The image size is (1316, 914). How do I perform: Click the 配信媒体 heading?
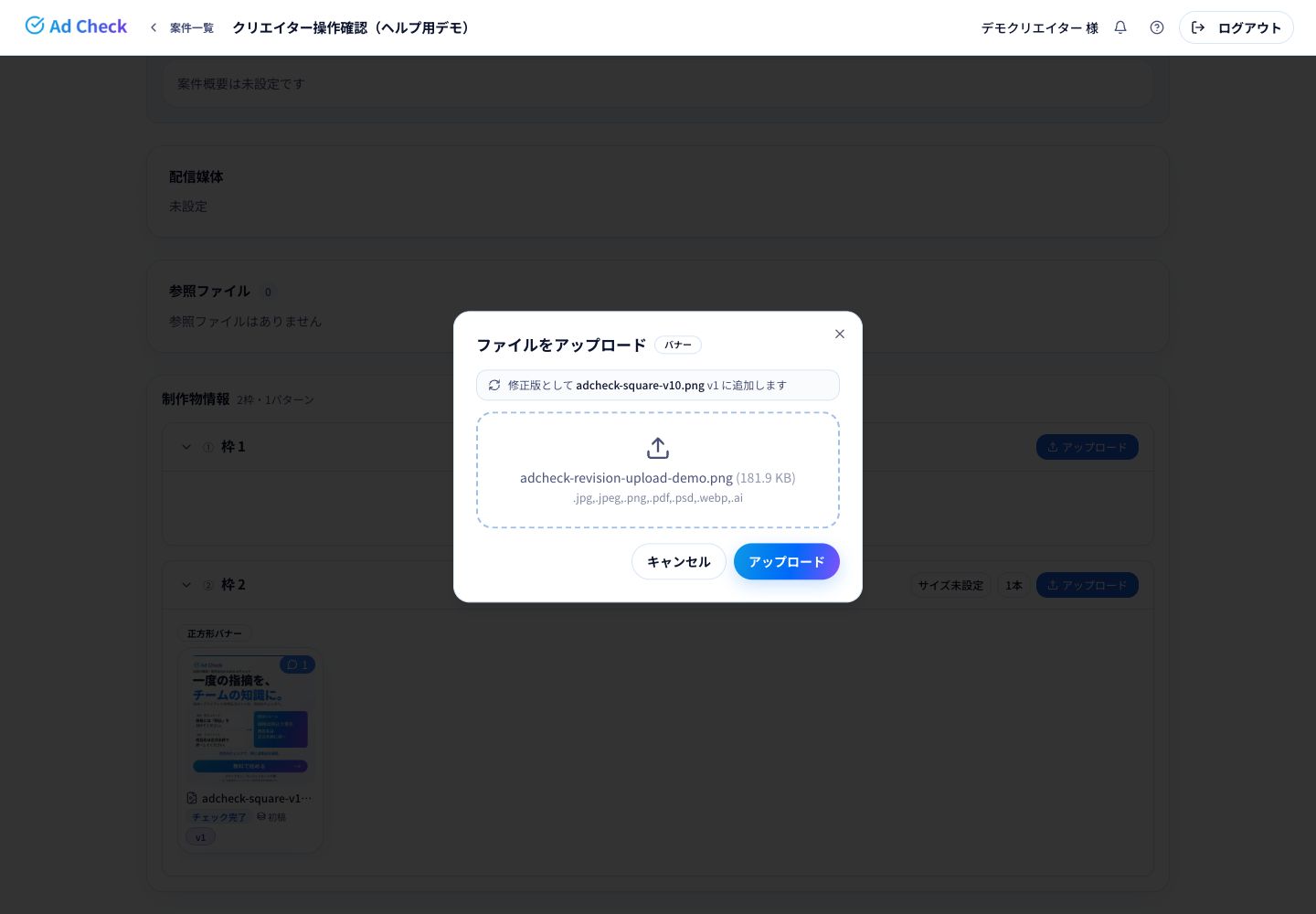pos(196,176)
